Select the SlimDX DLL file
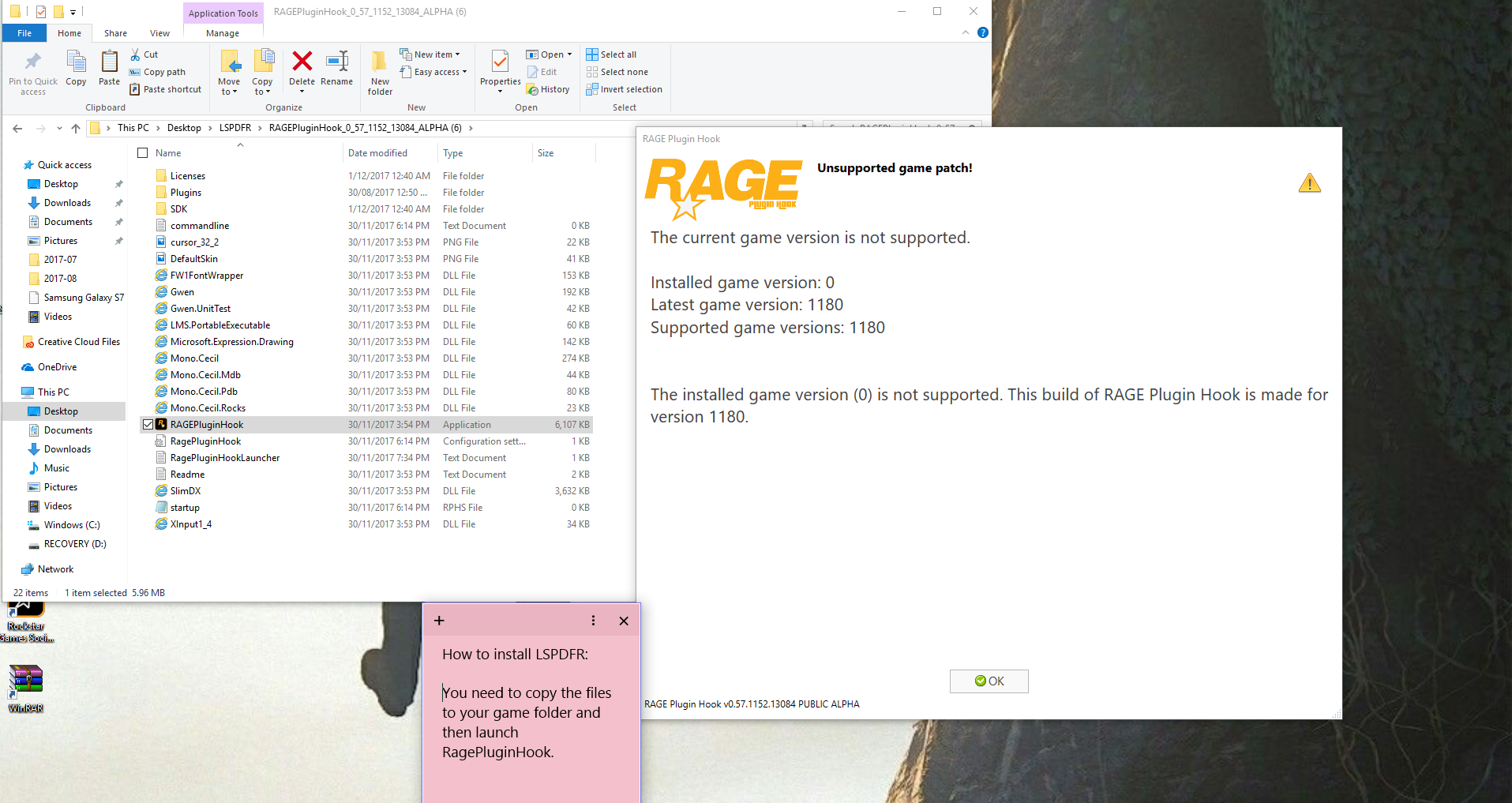Viewport: 1512px width, 803px height. point(186,491)
